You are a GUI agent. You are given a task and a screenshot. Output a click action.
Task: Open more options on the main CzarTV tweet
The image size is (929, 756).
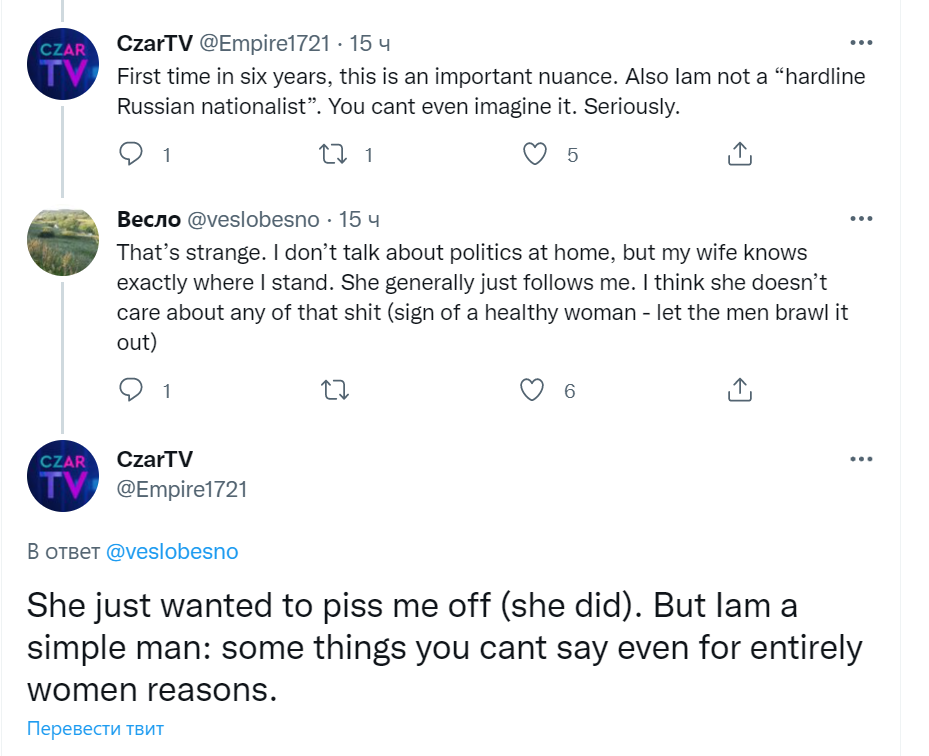pos(861,459)
